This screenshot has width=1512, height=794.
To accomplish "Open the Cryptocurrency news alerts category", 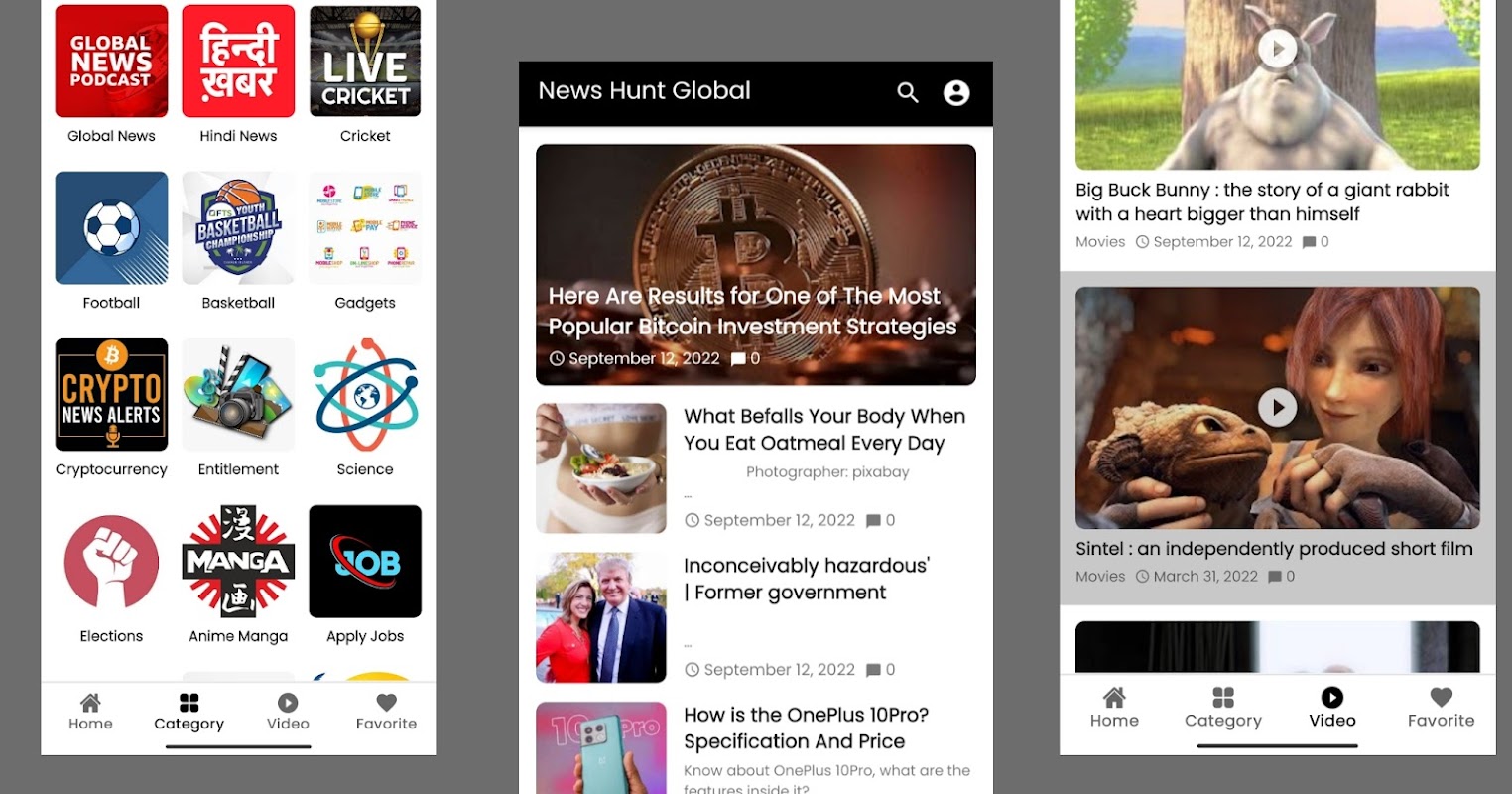I will (111, 395).
